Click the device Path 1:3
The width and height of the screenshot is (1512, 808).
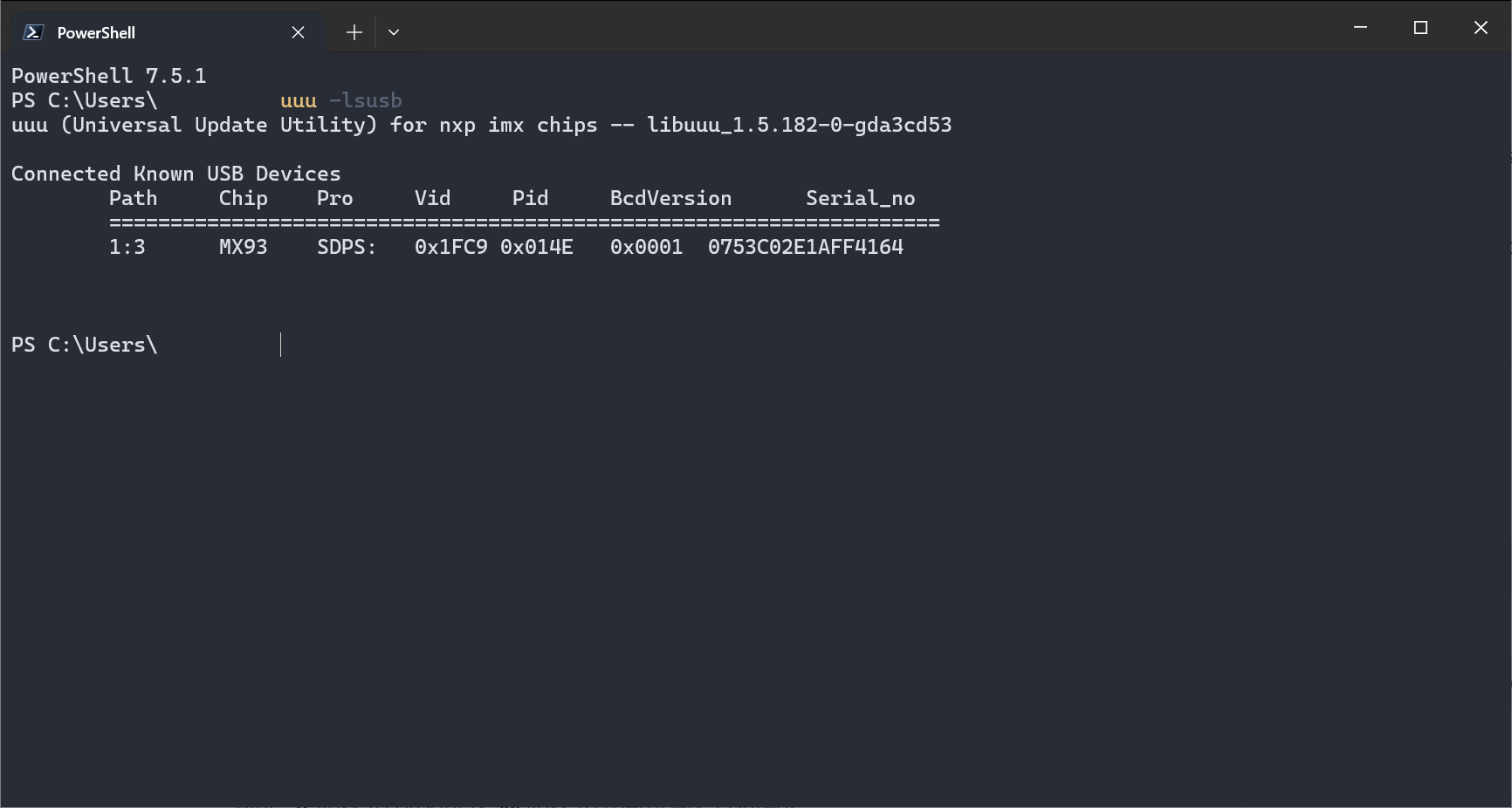tap(127, 247)
